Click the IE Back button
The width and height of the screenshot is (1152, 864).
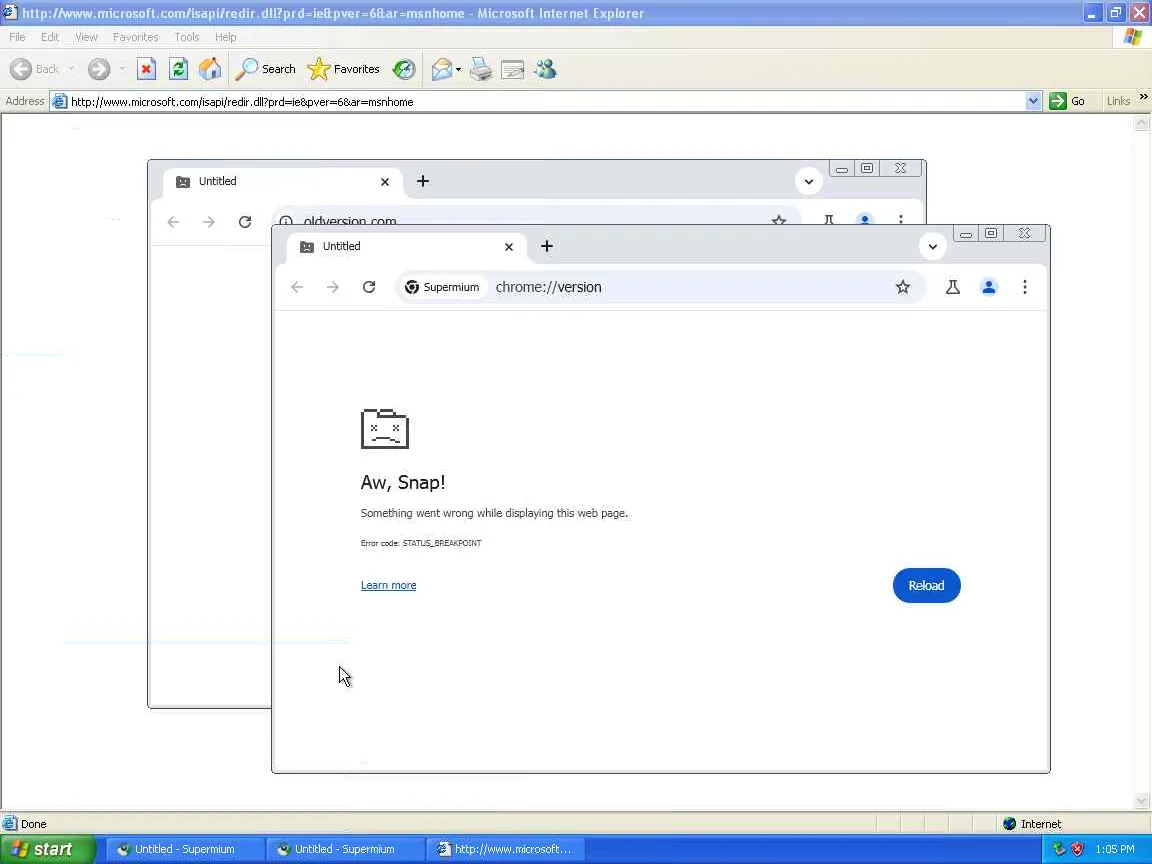click(35, 69)
